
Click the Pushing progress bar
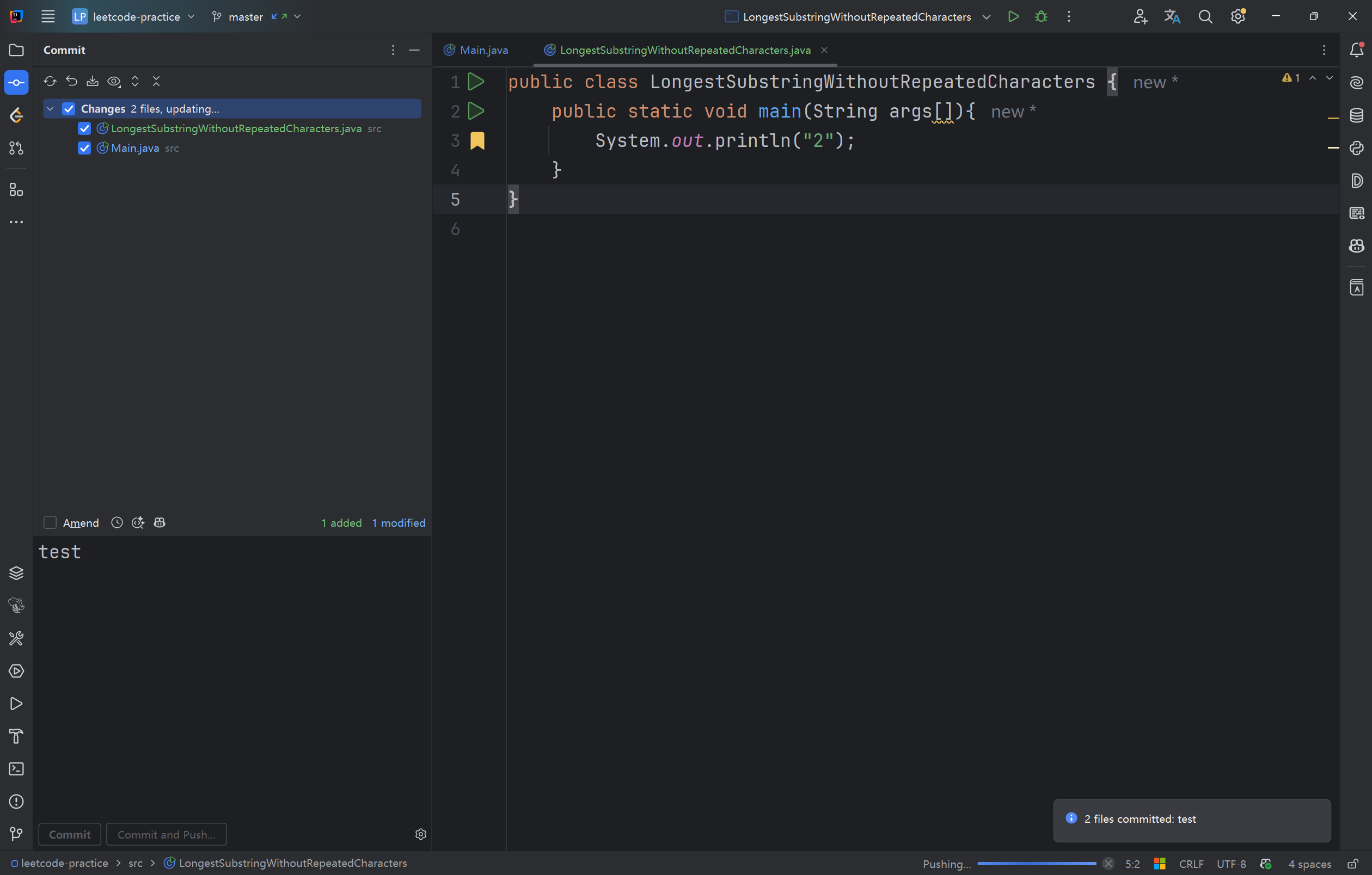pyautogui.click(x=1036, y=864)
